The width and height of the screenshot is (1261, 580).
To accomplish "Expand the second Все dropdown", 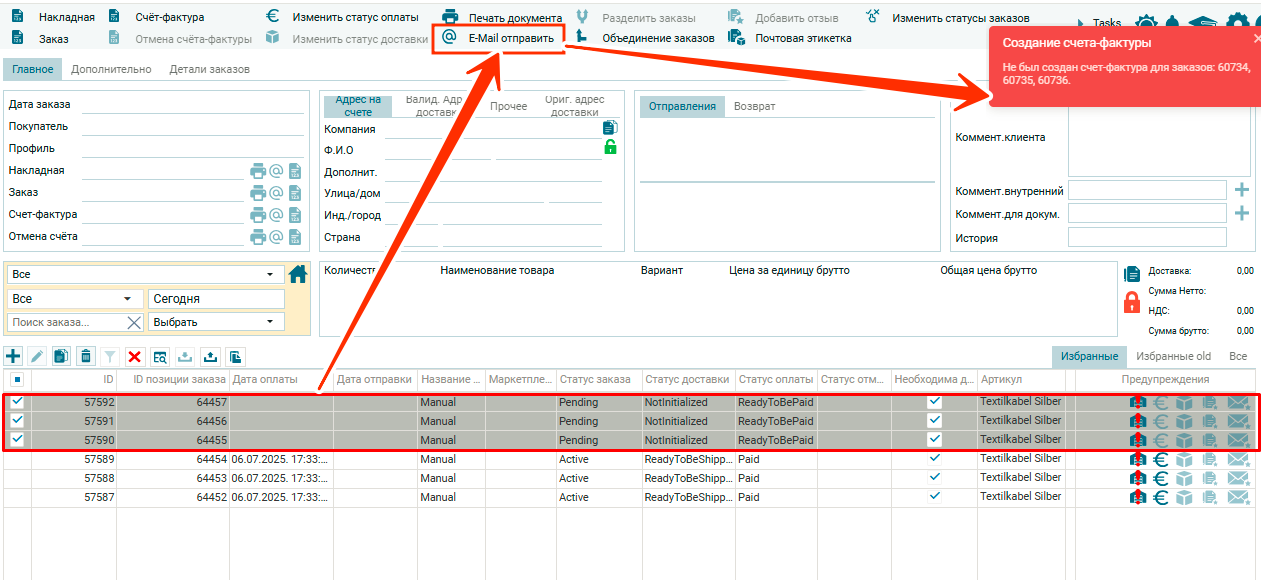I will [x=75, y=299].
